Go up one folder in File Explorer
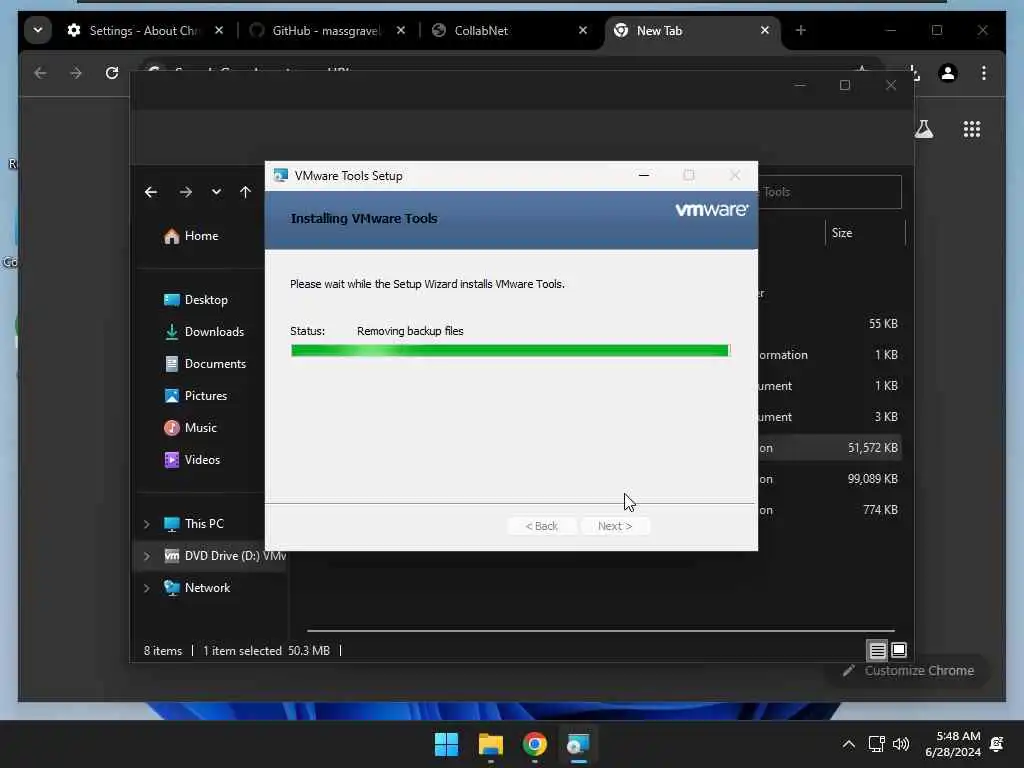 coord(245,192)
